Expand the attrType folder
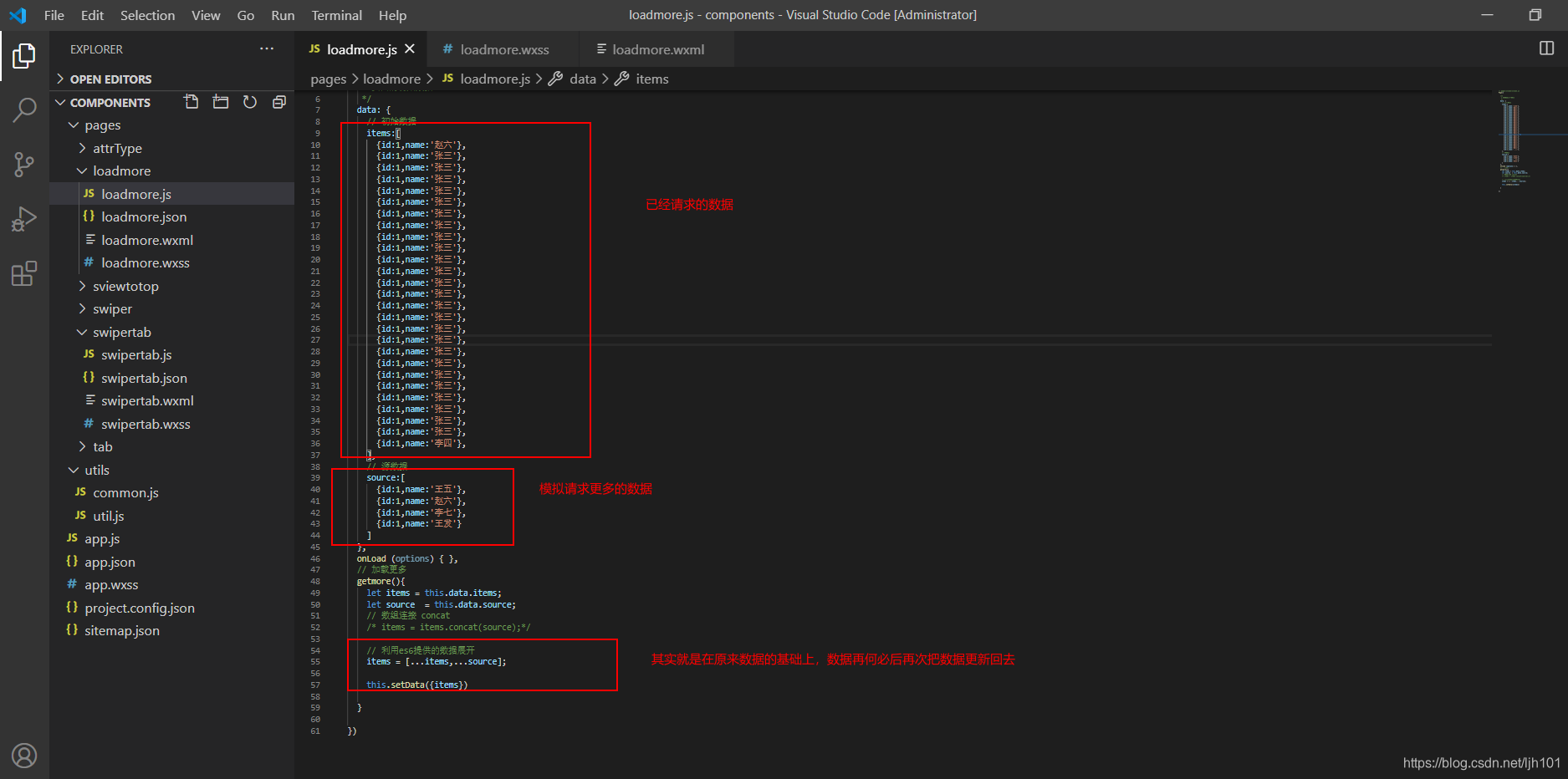1568x779 pixels. click(x=171, y=148)
